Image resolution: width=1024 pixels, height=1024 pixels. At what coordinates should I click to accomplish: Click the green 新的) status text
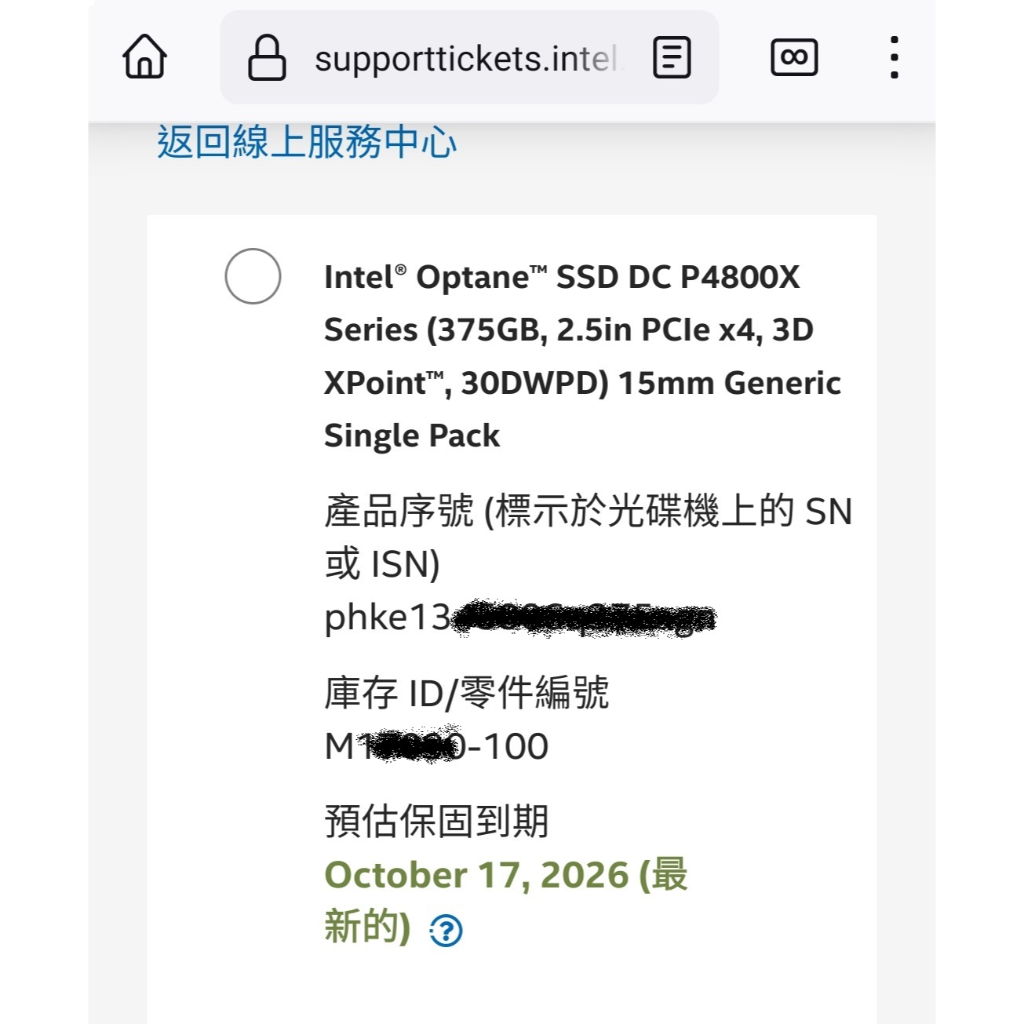pos(366,927)
